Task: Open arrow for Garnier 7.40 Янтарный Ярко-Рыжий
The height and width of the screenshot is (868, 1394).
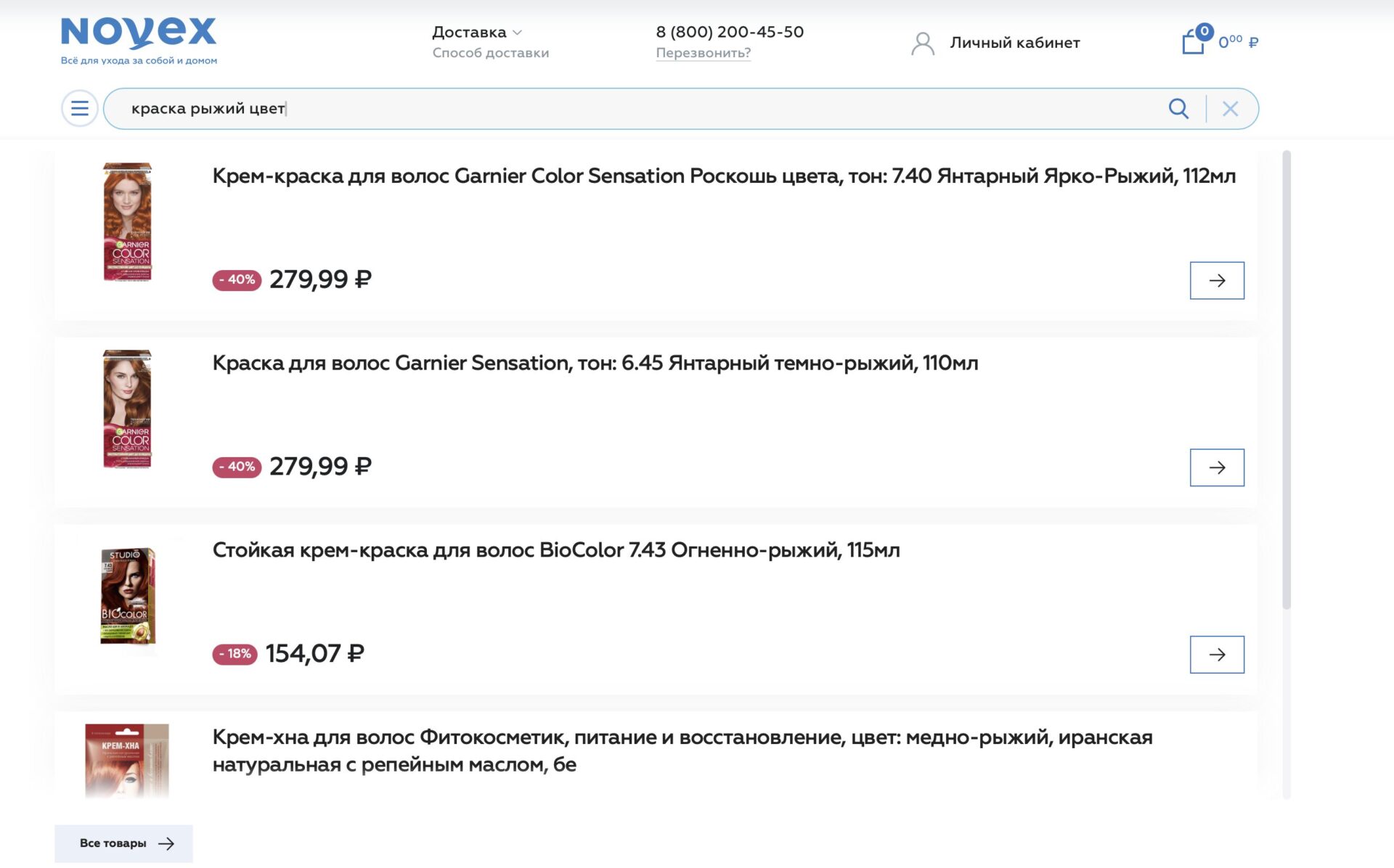Action: (x=1217, y=280)
